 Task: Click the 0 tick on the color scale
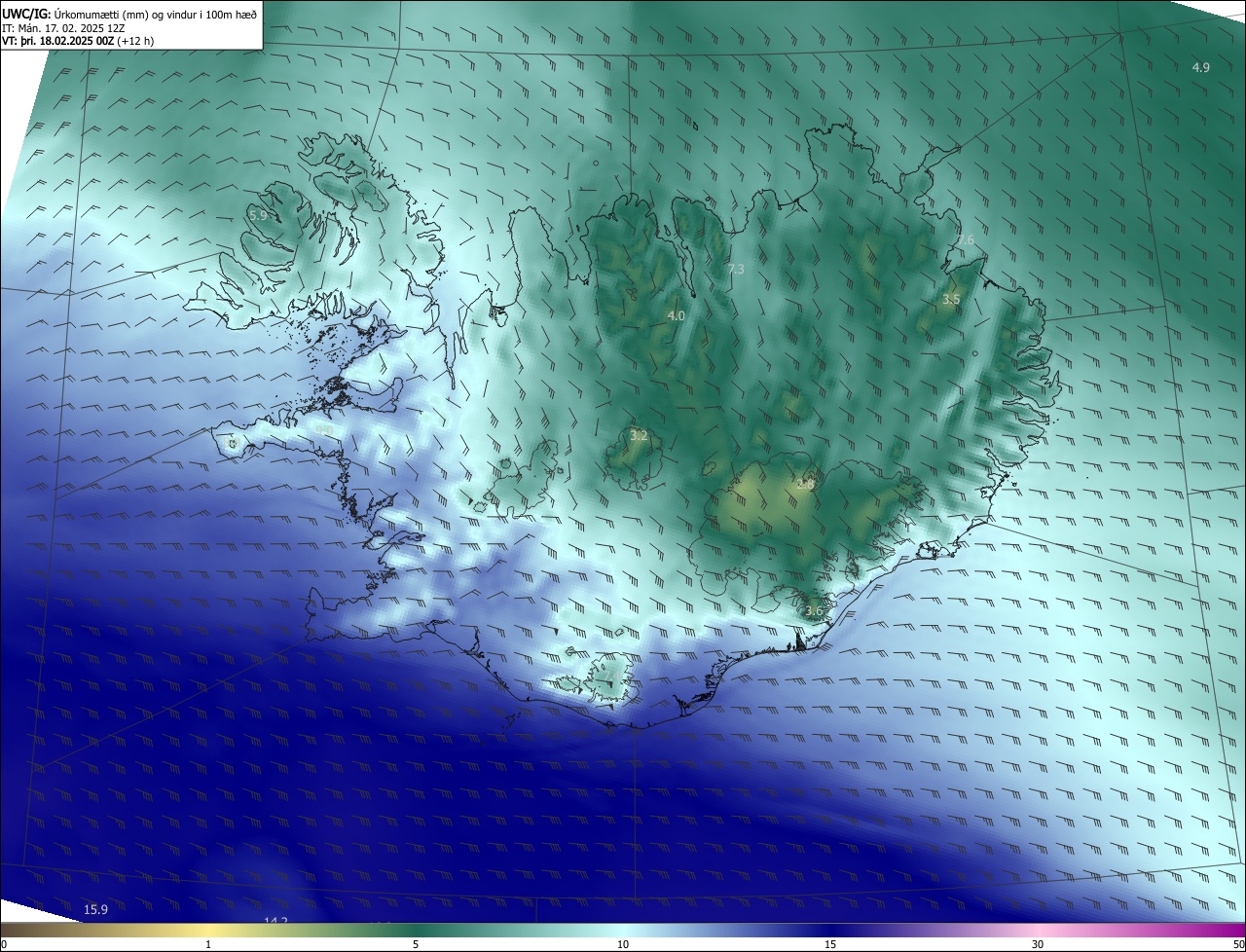point(4,944)
